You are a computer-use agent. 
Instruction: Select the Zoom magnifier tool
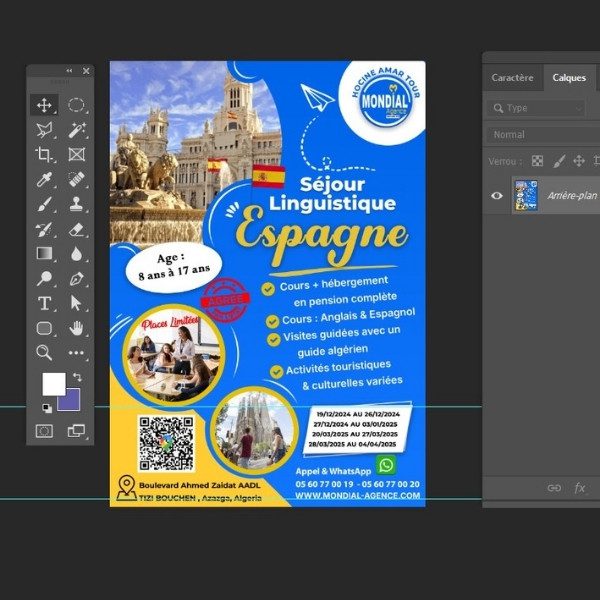click(x=44, y=353)
